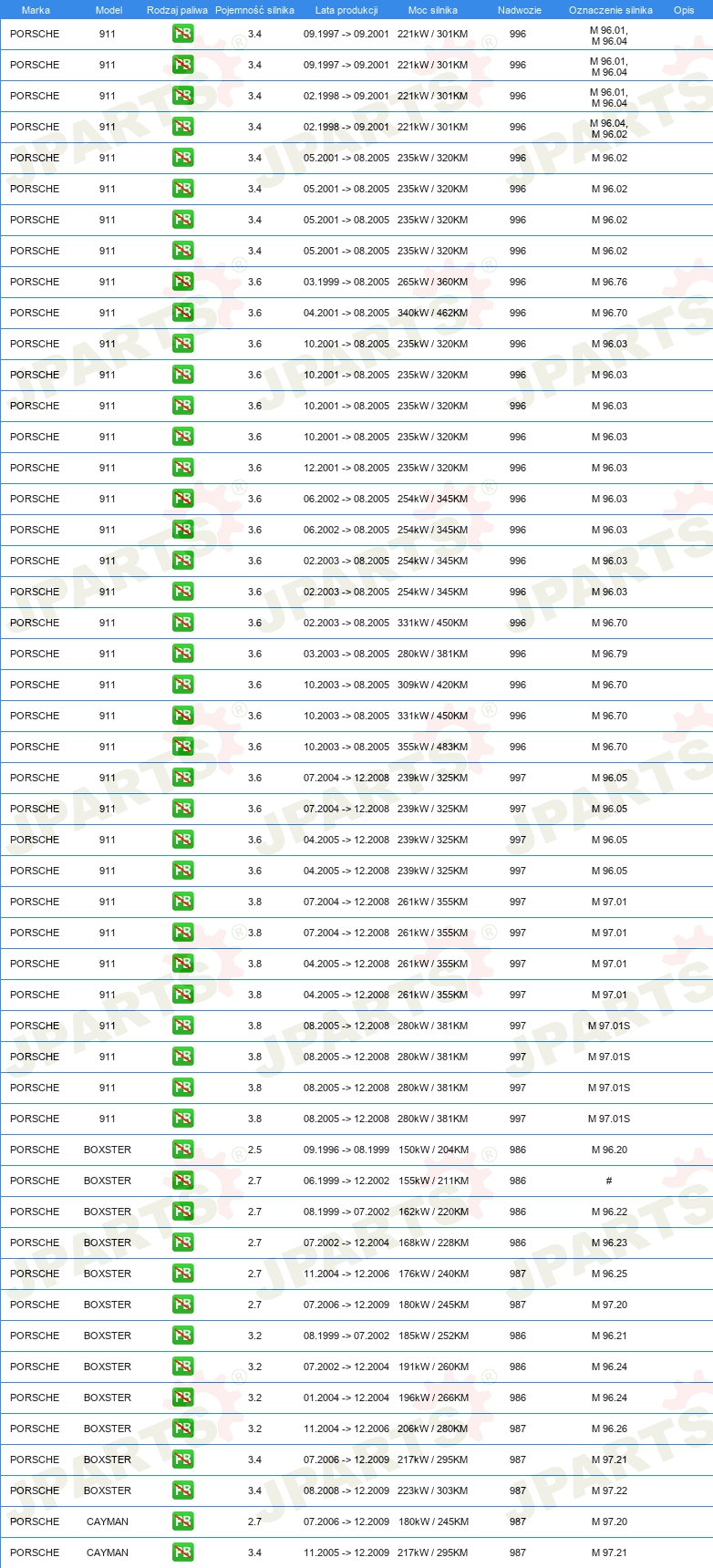Select engine code M 97.22

coord(609,1491)
